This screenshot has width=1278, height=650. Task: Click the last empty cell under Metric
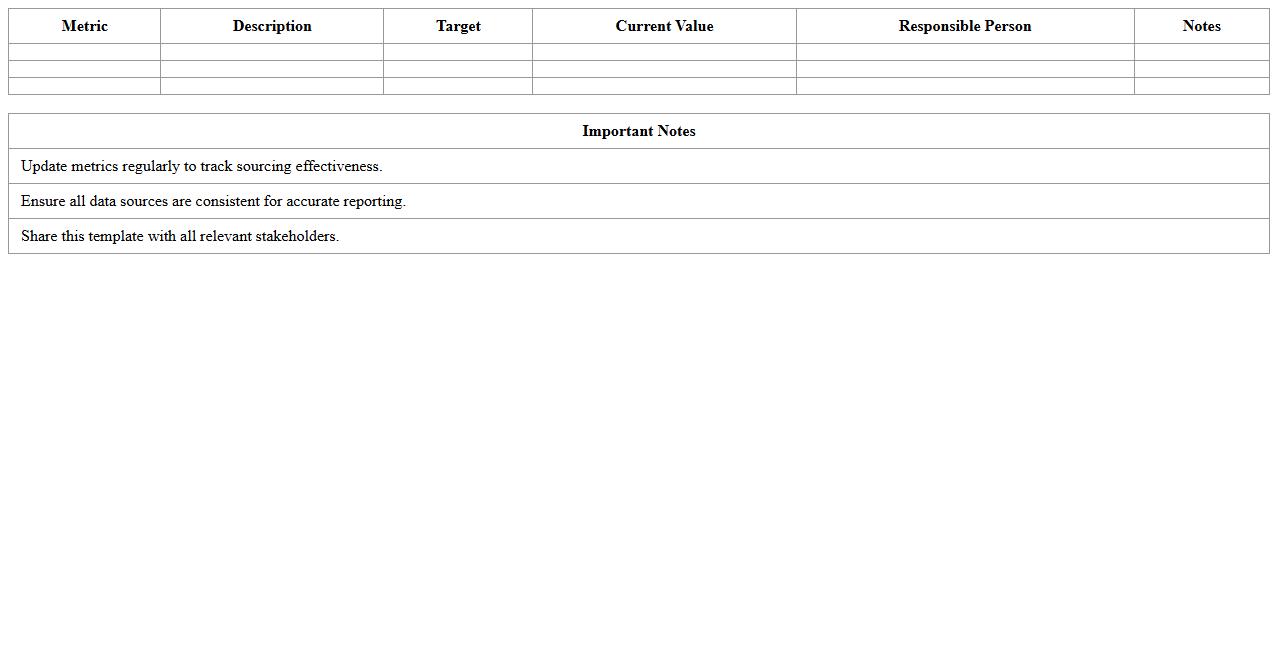pyautogui.click(x=84, y=86)
